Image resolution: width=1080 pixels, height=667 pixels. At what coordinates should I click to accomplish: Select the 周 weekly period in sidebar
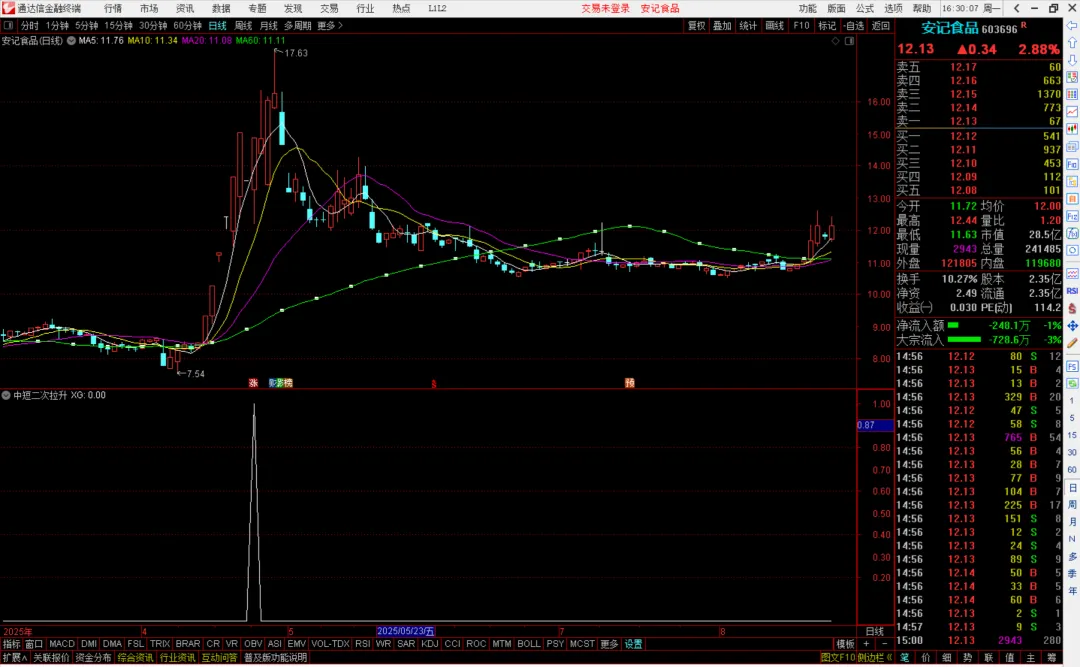[1072, 505]
